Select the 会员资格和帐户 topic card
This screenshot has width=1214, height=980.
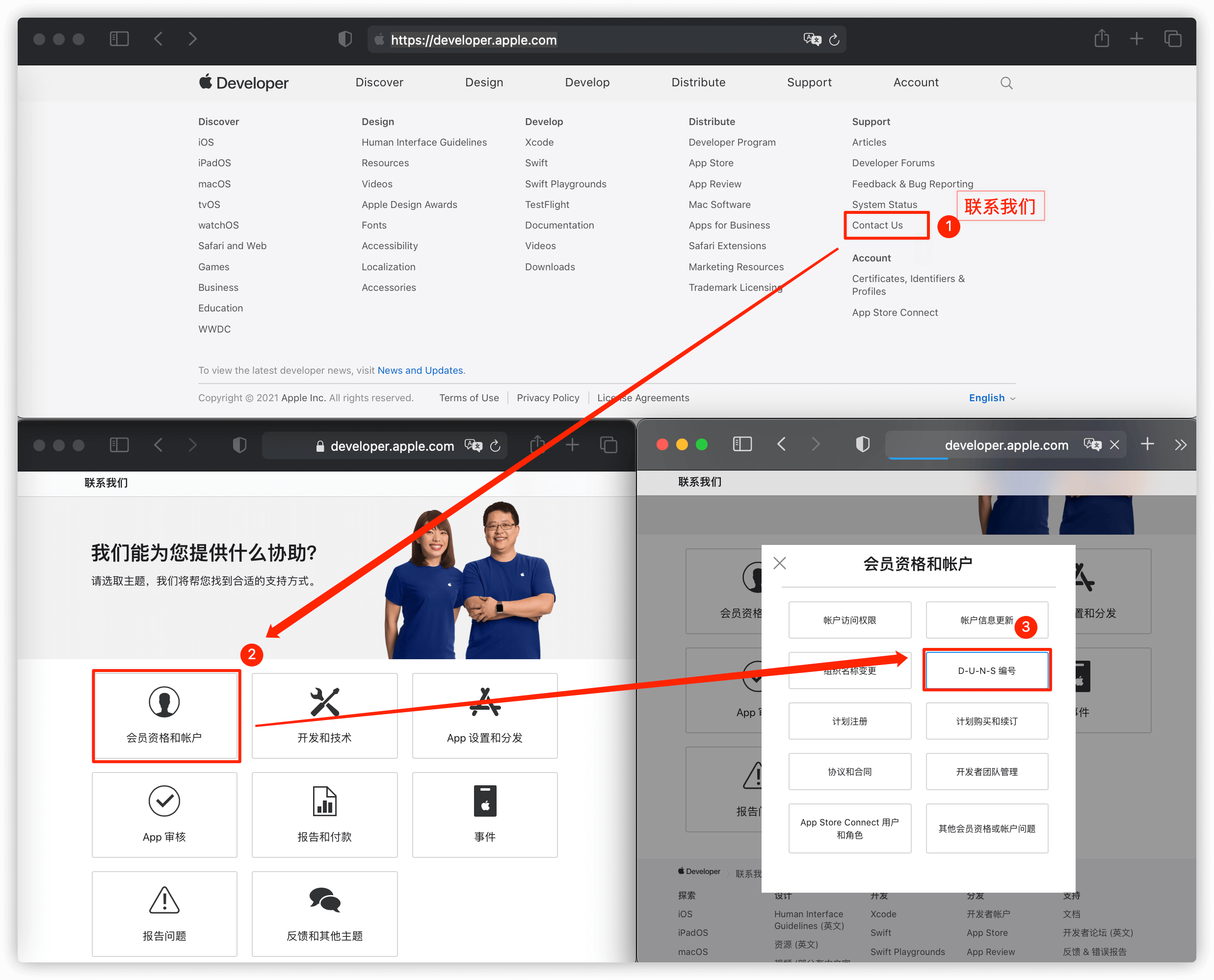pos(164,716)
